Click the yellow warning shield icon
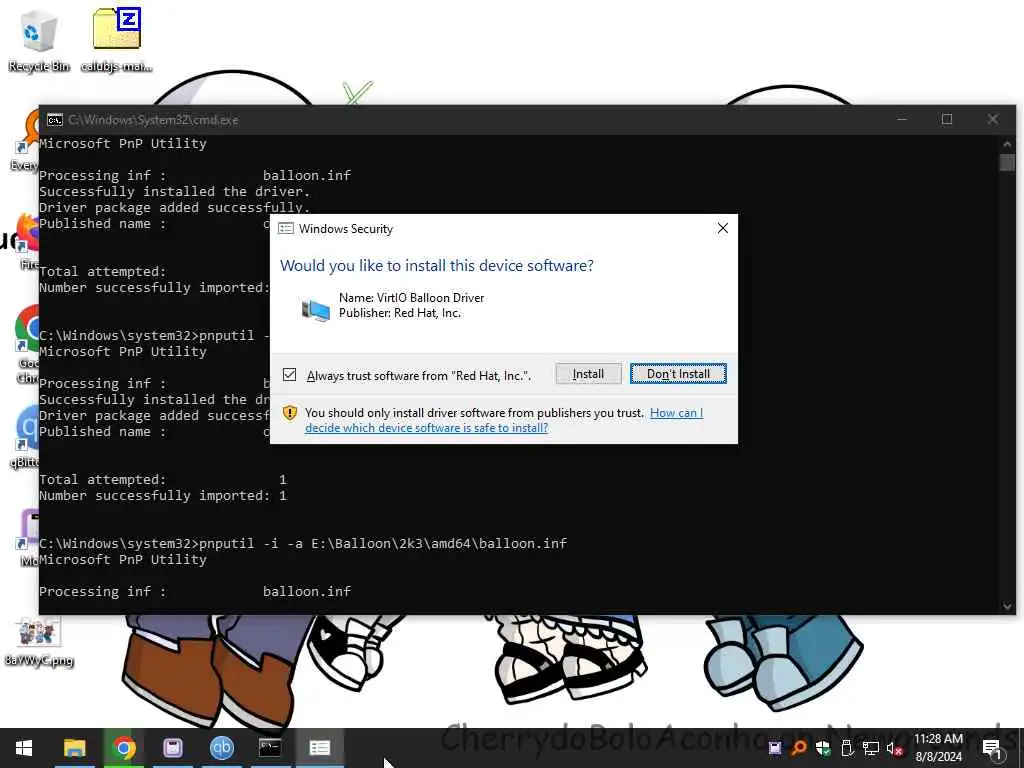Viewport: 1024px width, 768px height. click(290, 413)
